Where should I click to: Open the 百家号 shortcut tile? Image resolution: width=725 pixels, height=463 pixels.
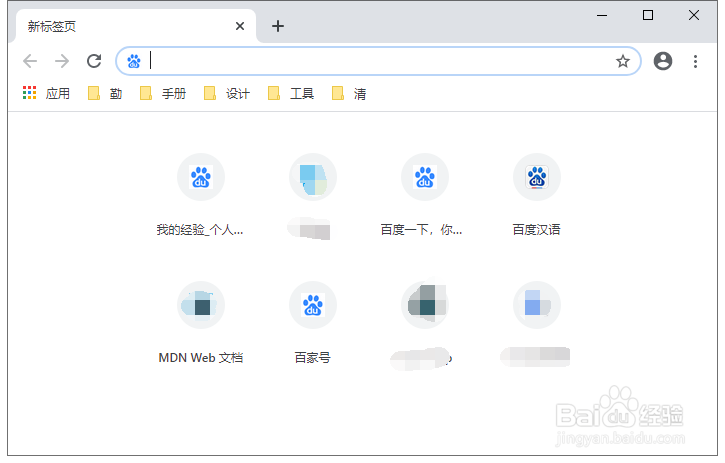click(x=313, y=323)
